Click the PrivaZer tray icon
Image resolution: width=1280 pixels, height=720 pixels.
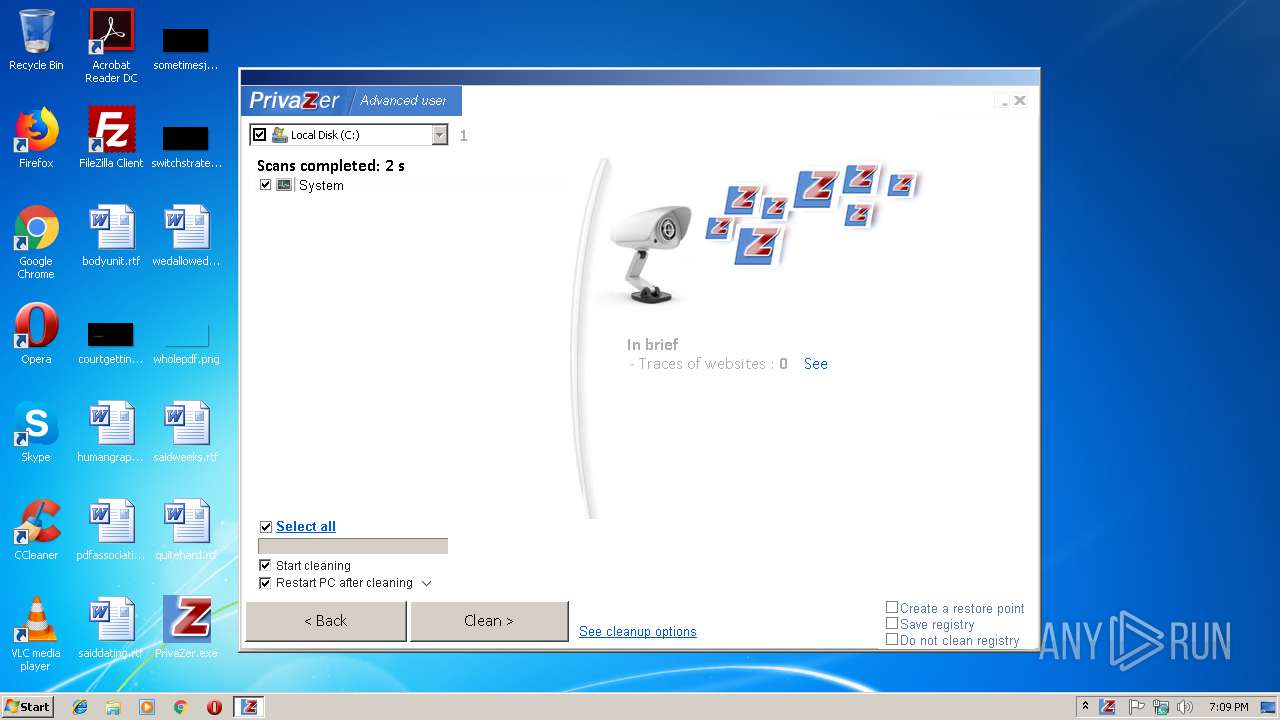1108,707
